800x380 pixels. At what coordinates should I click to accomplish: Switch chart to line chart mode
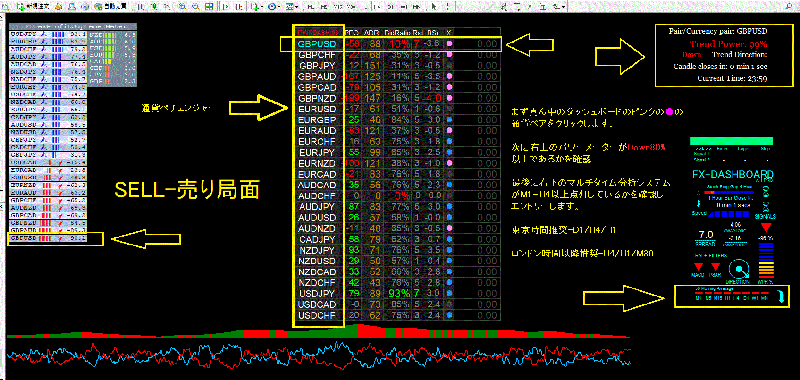click(x=166, y=7)
